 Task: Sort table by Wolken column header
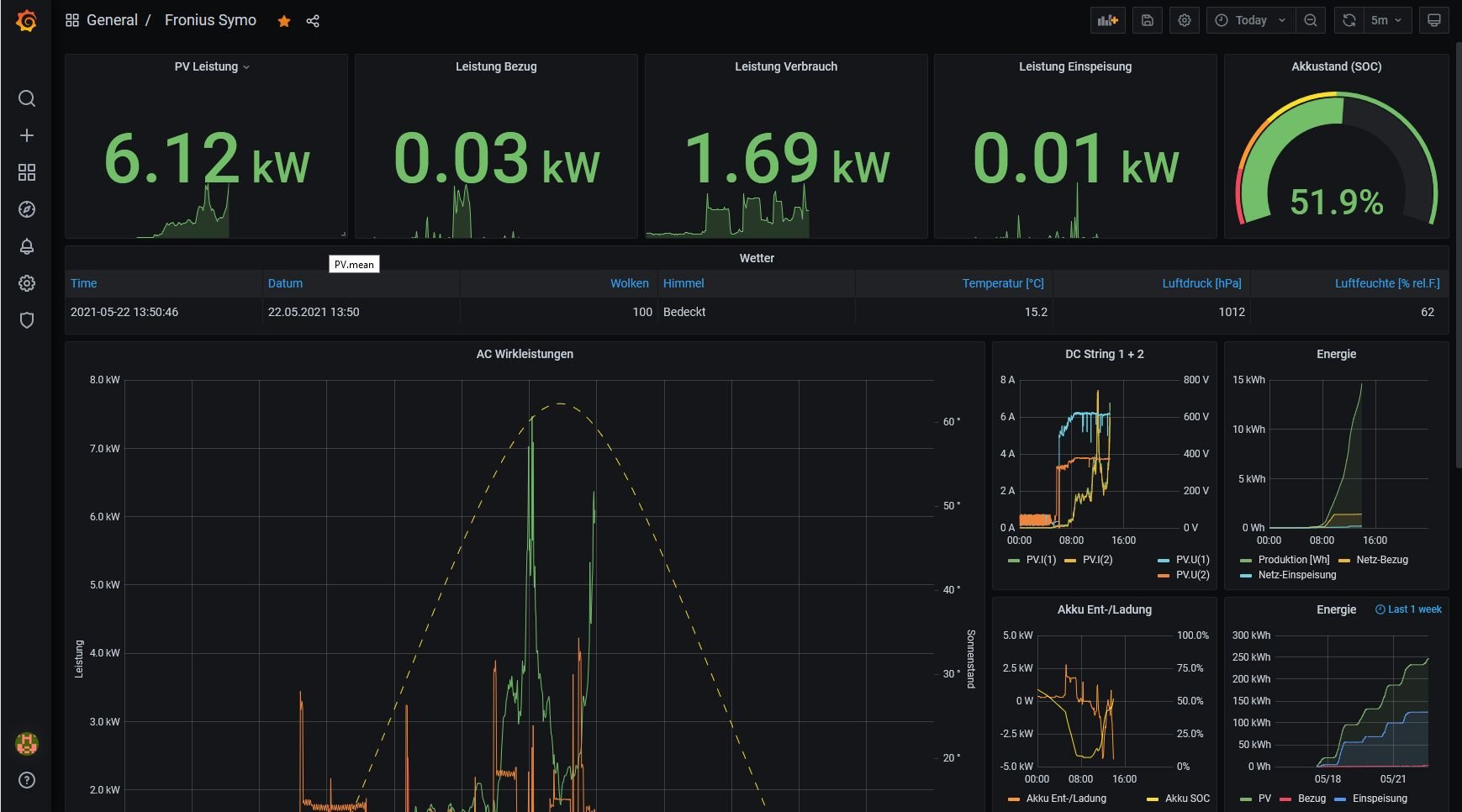(629, 283)
